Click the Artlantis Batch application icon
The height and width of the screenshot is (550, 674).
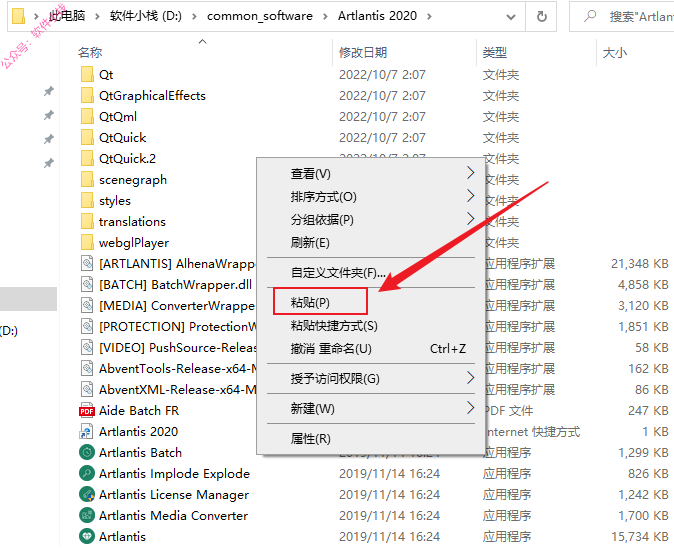click(87, 452)
